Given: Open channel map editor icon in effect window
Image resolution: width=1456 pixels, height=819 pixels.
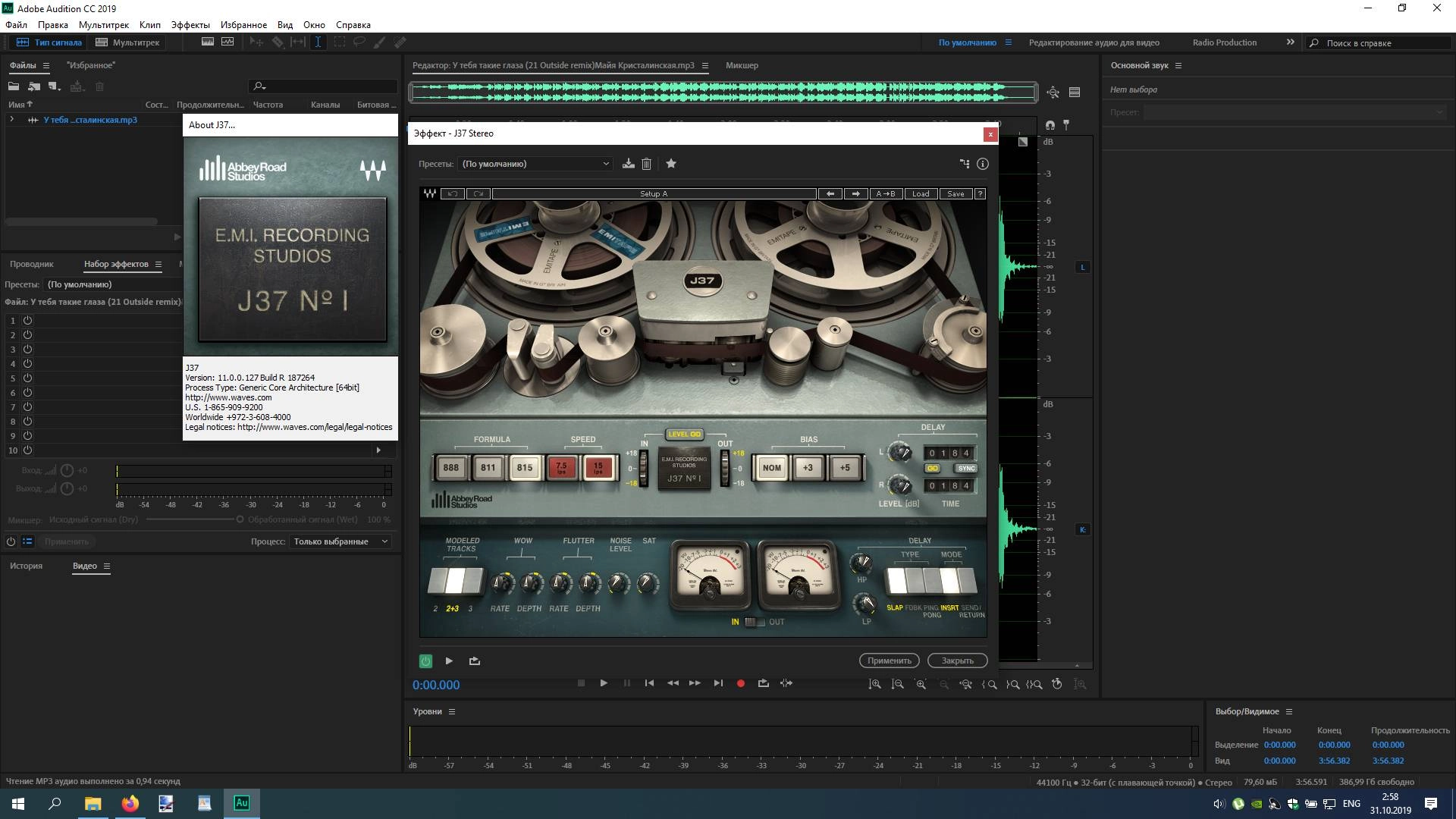Looking at the screenshot, I should [965, 164].
